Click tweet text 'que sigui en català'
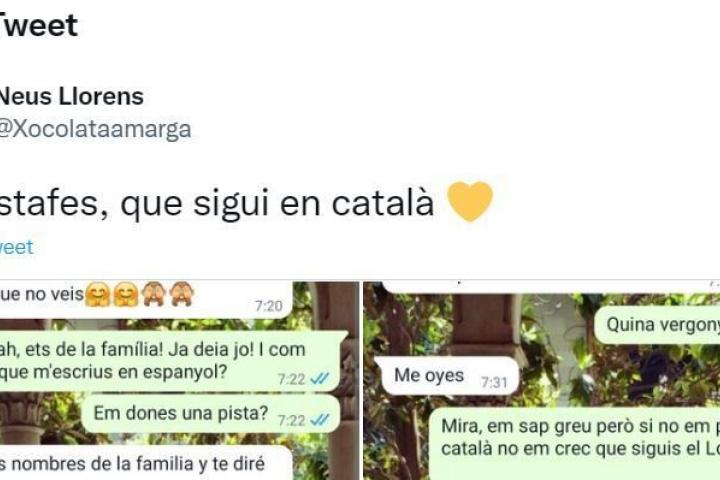This screenshot has height=480, width=720. coord(277,203)
